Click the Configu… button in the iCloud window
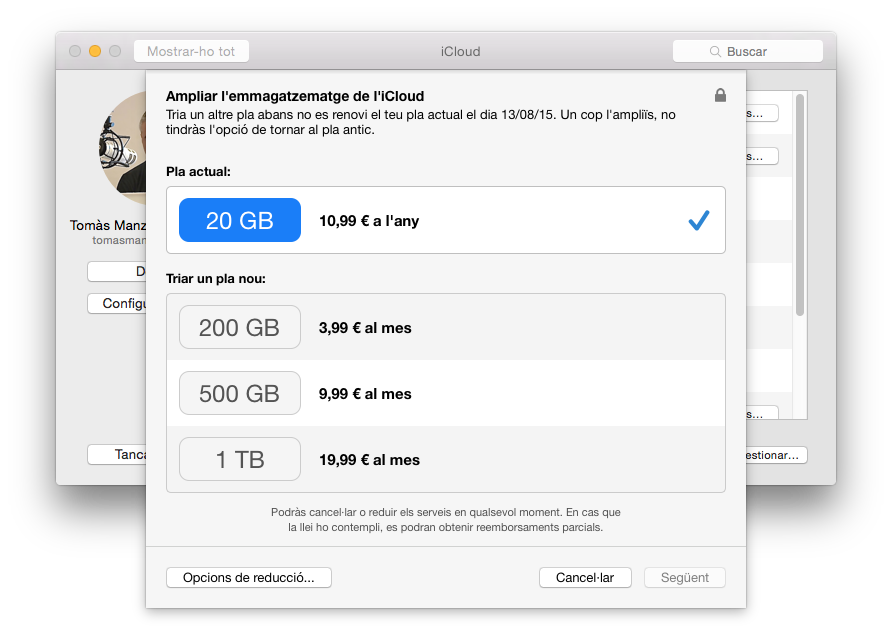 point(117,303)
